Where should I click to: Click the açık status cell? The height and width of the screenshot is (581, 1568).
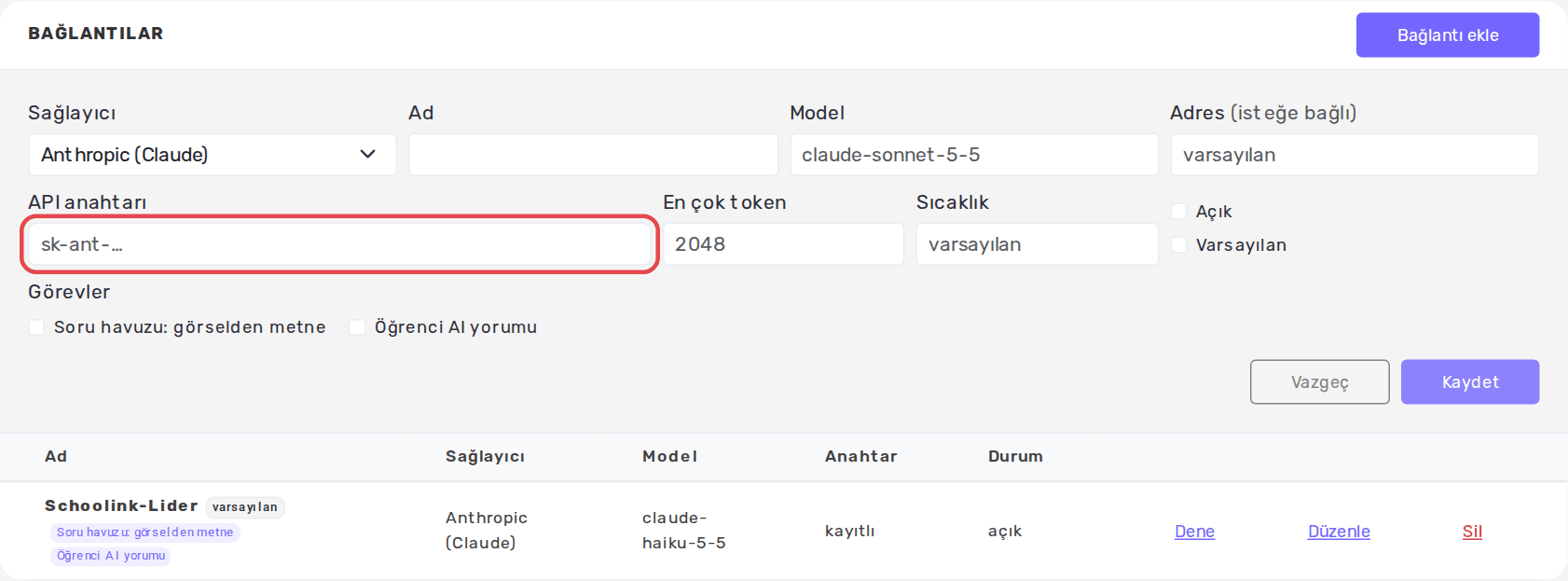[x=1005, y=532]
